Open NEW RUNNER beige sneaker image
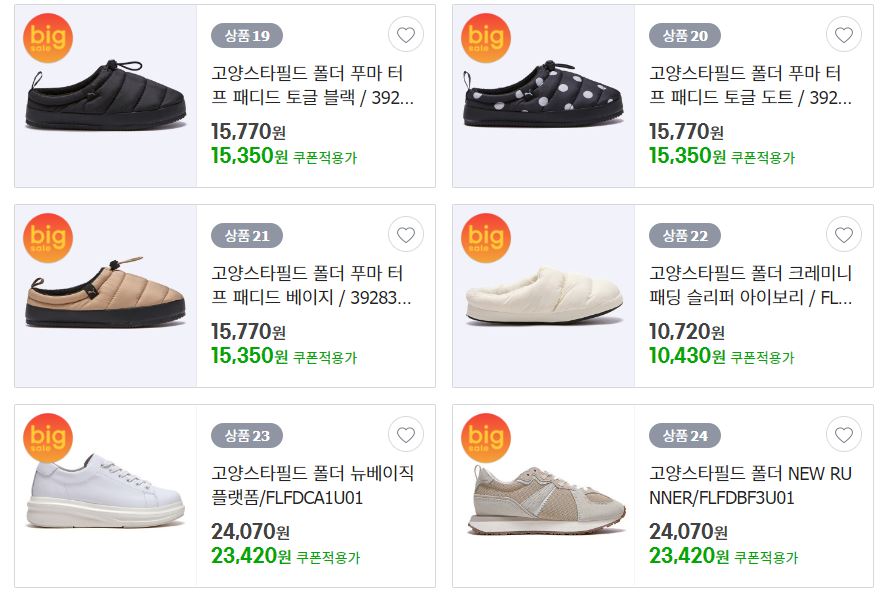This screenshot has height=602, width=885. point(544,496)
